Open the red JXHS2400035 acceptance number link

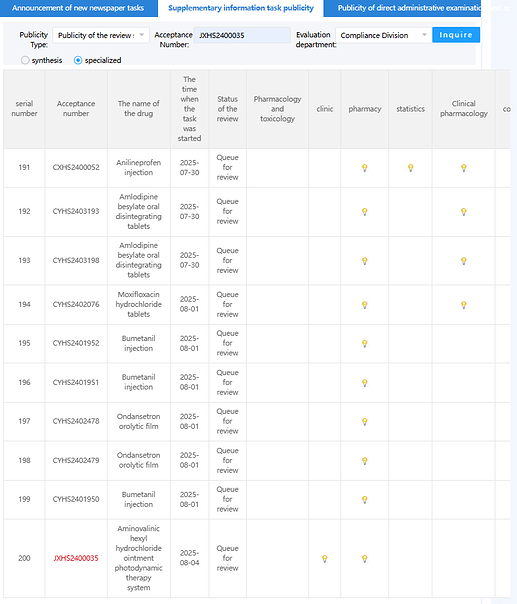[x=76, y=558]
